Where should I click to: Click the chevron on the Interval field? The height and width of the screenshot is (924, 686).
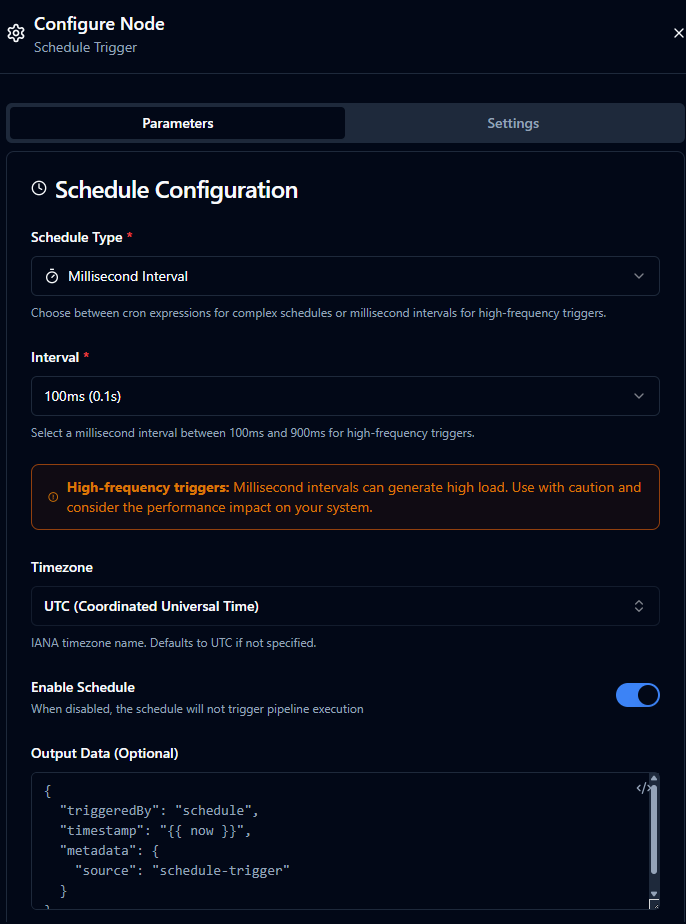(639, 396)
